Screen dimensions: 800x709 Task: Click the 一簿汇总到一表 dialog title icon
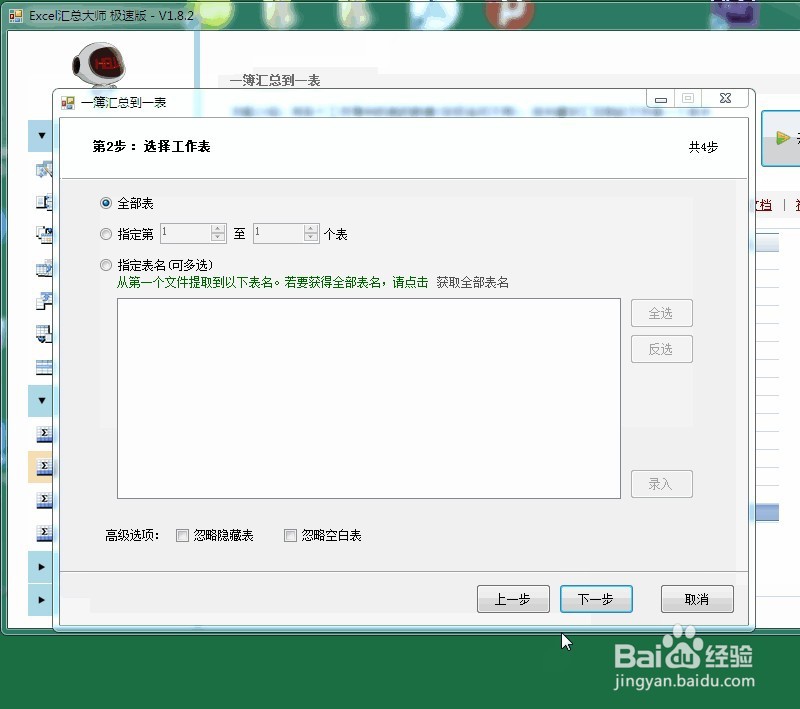pos(68,103)
